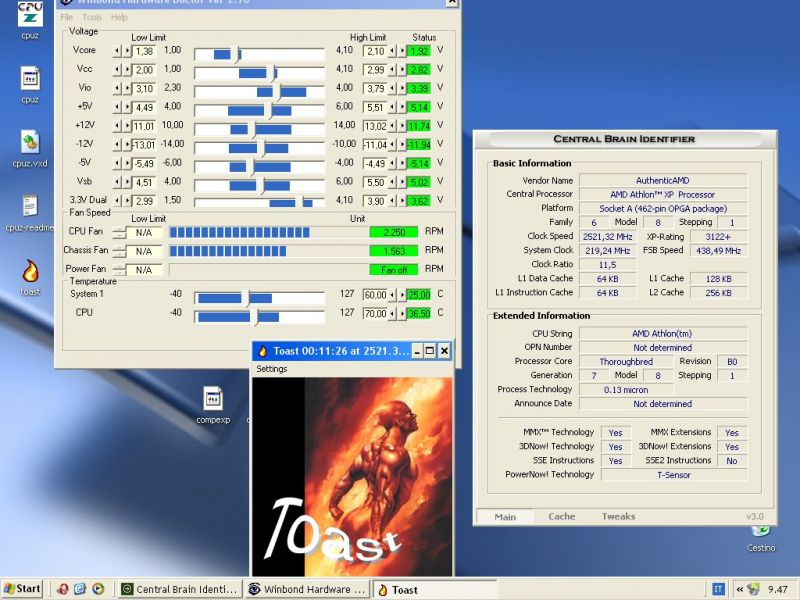
Task: Click the tray icon left of the clock
Action: click(x=753, y=589)
